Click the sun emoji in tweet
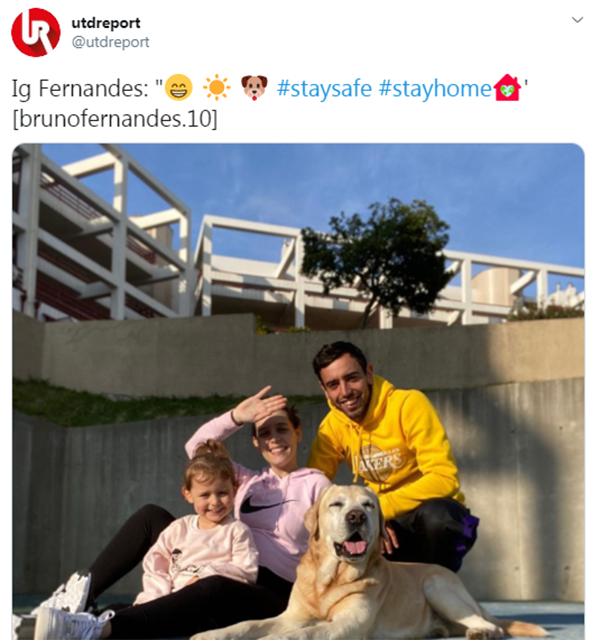Screen dimensions: 600x640 [x=216, y=87]
